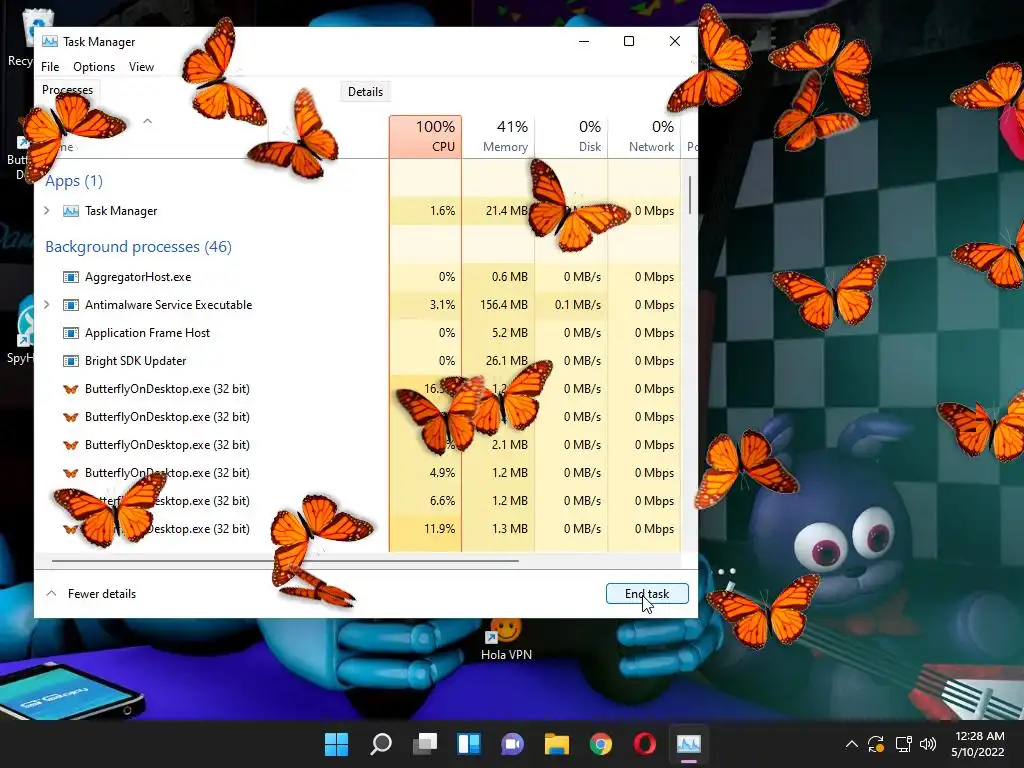
Task: Click the Background processes (46) header
Action: pyautogui.click(x=138, y=247)
